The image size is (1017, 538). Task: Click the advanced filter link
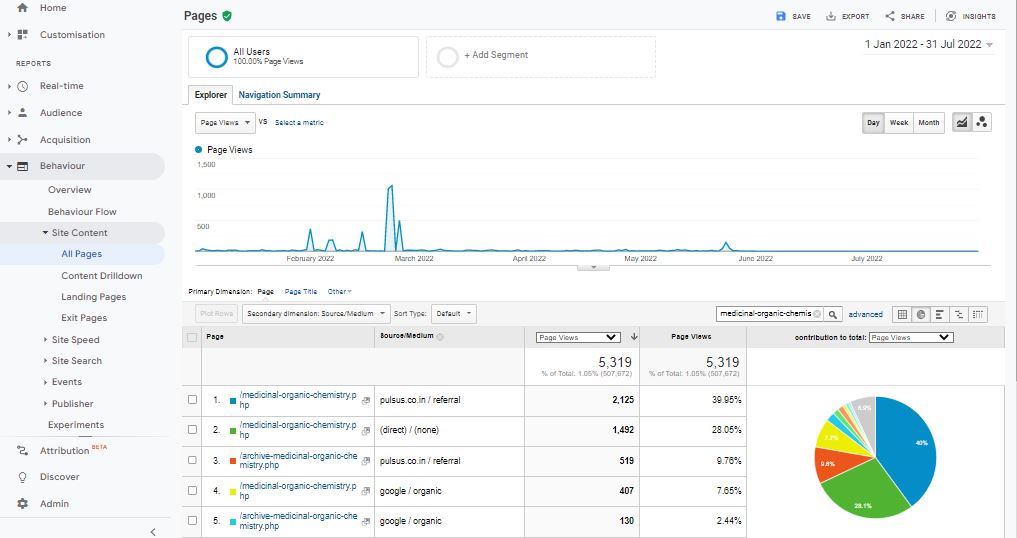865,314
